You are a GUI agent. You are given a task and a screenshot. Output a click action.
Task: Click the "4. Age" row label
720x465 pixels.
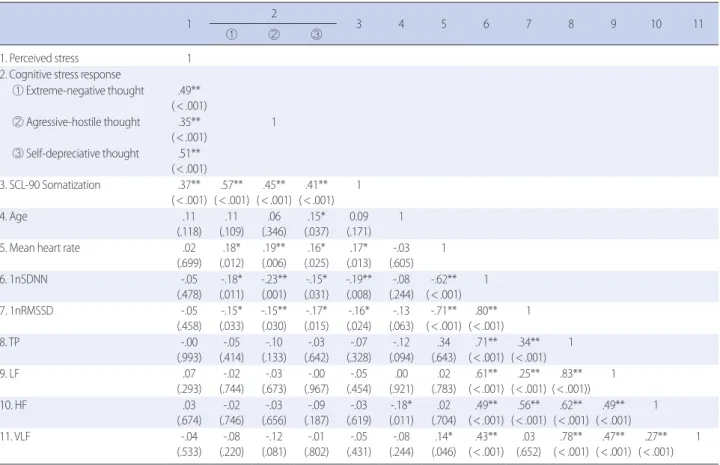[x=14, y=216]
